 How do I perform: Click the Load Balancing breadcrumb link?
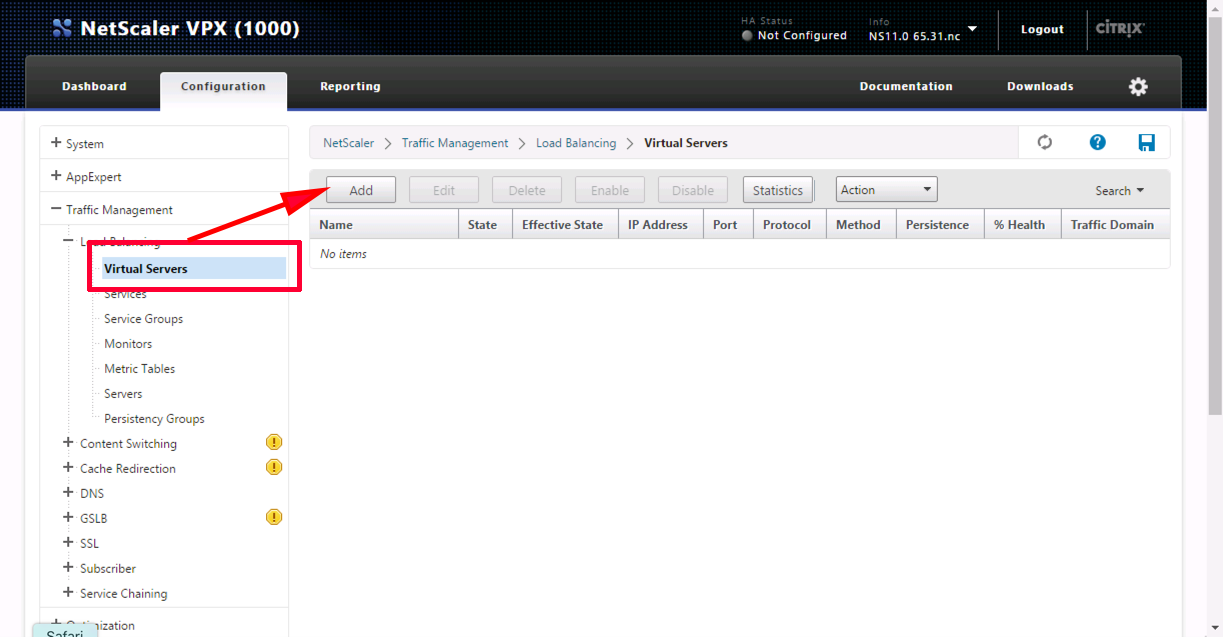coord(576,143)
